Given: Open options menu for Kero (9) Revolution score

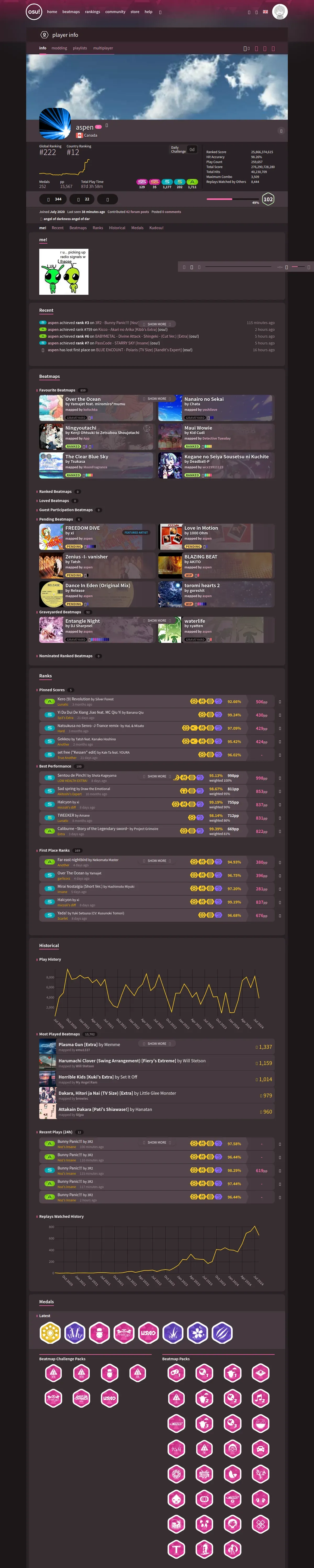Looking at the screenshot, I should (x=280, y=702).
